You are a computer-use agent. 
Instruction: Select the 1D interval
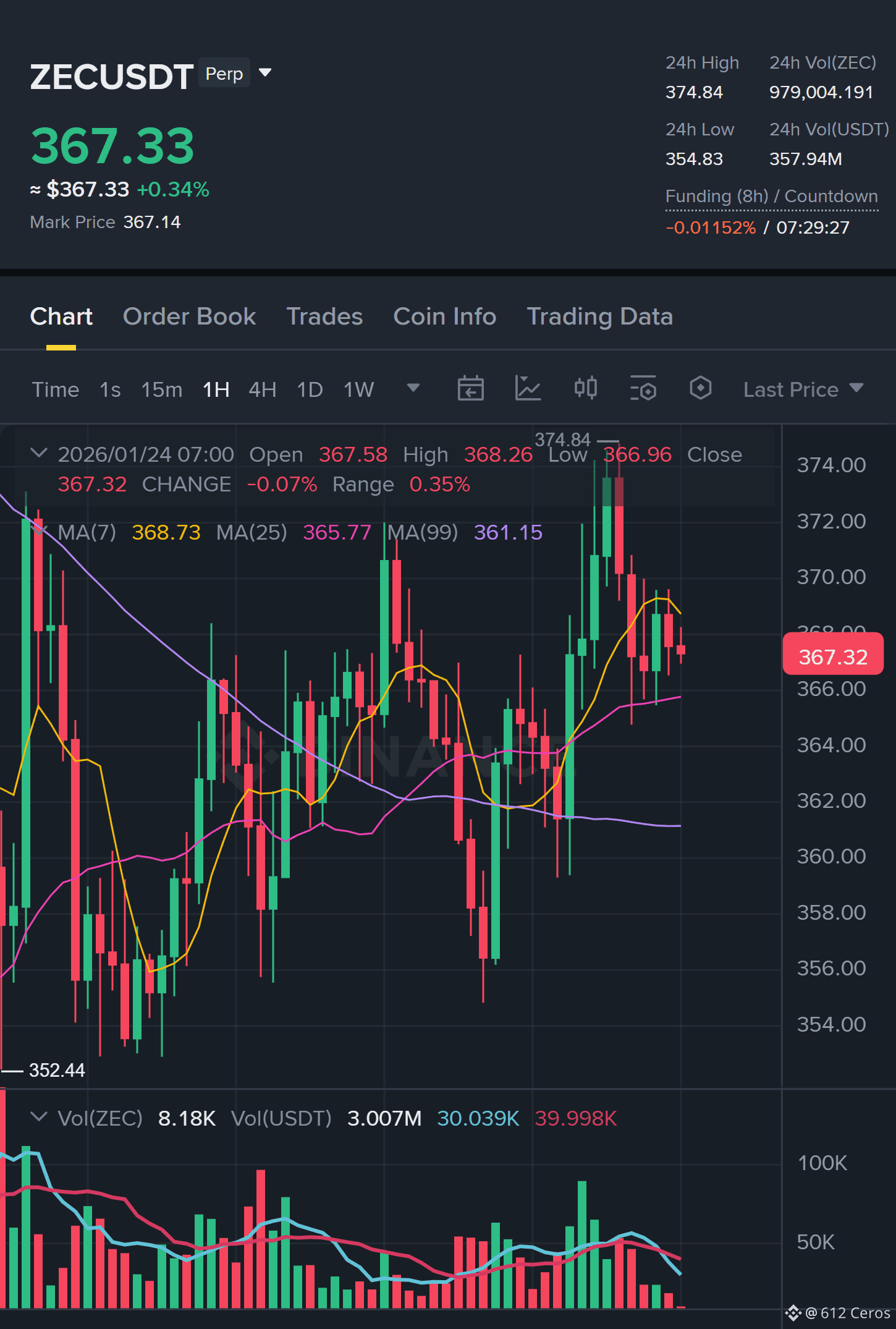click(310, 389)
